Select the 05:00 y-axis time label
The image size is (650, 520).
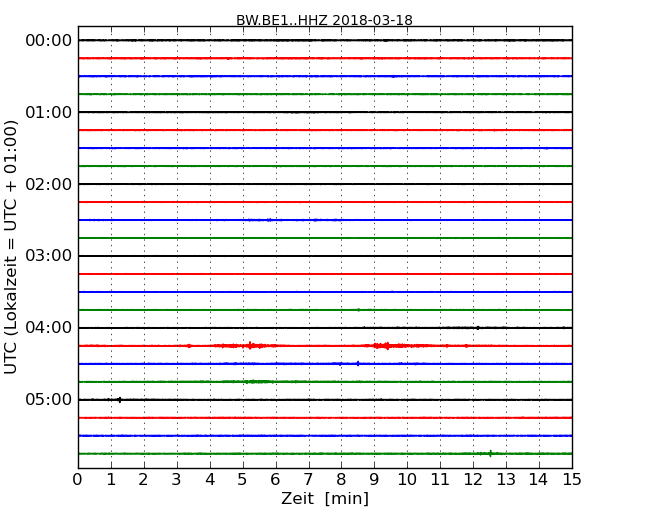[x=49, y=399]
